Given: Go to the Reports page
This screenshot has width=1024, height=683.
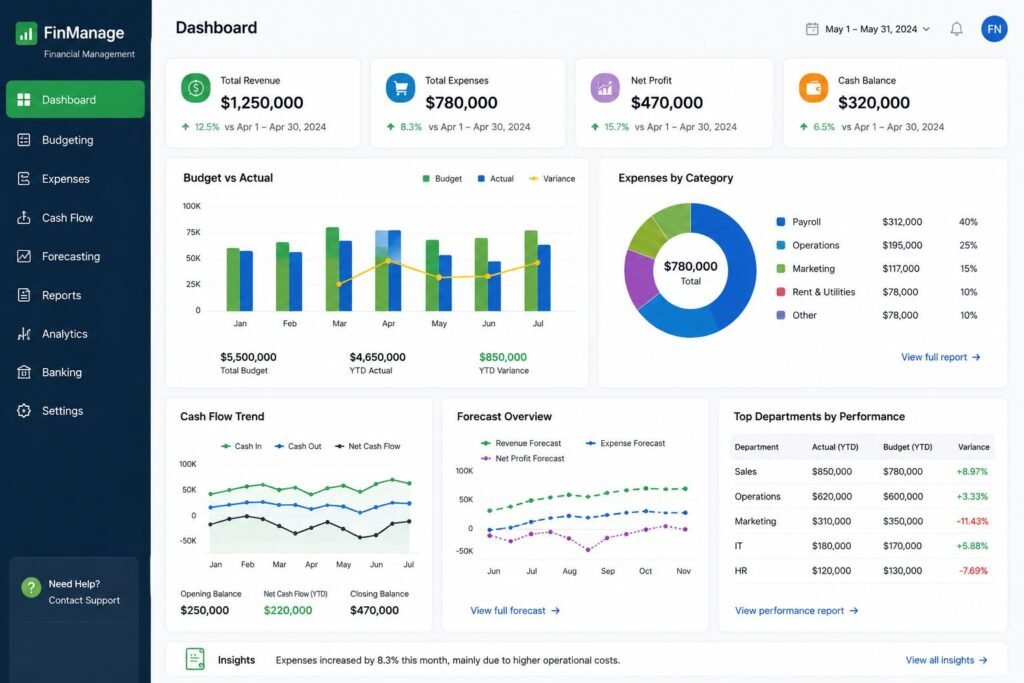Looking at the screenshot, I should tap(75, 295).
